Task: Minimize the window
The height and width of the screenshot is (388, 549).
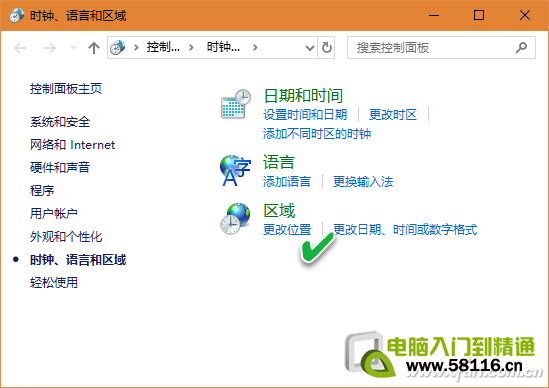Action: [434, 15]
